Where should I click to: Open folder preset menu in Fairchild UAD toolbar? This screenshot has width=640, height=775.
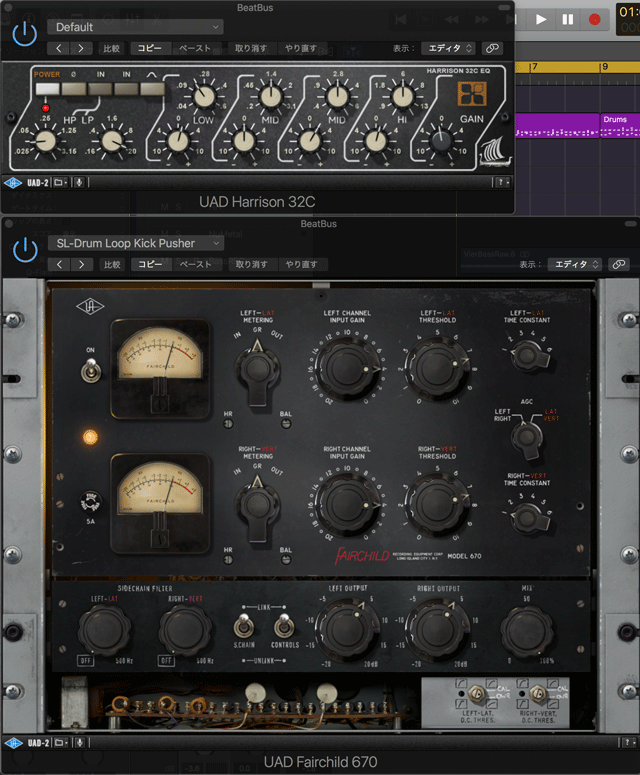(60, 743)
